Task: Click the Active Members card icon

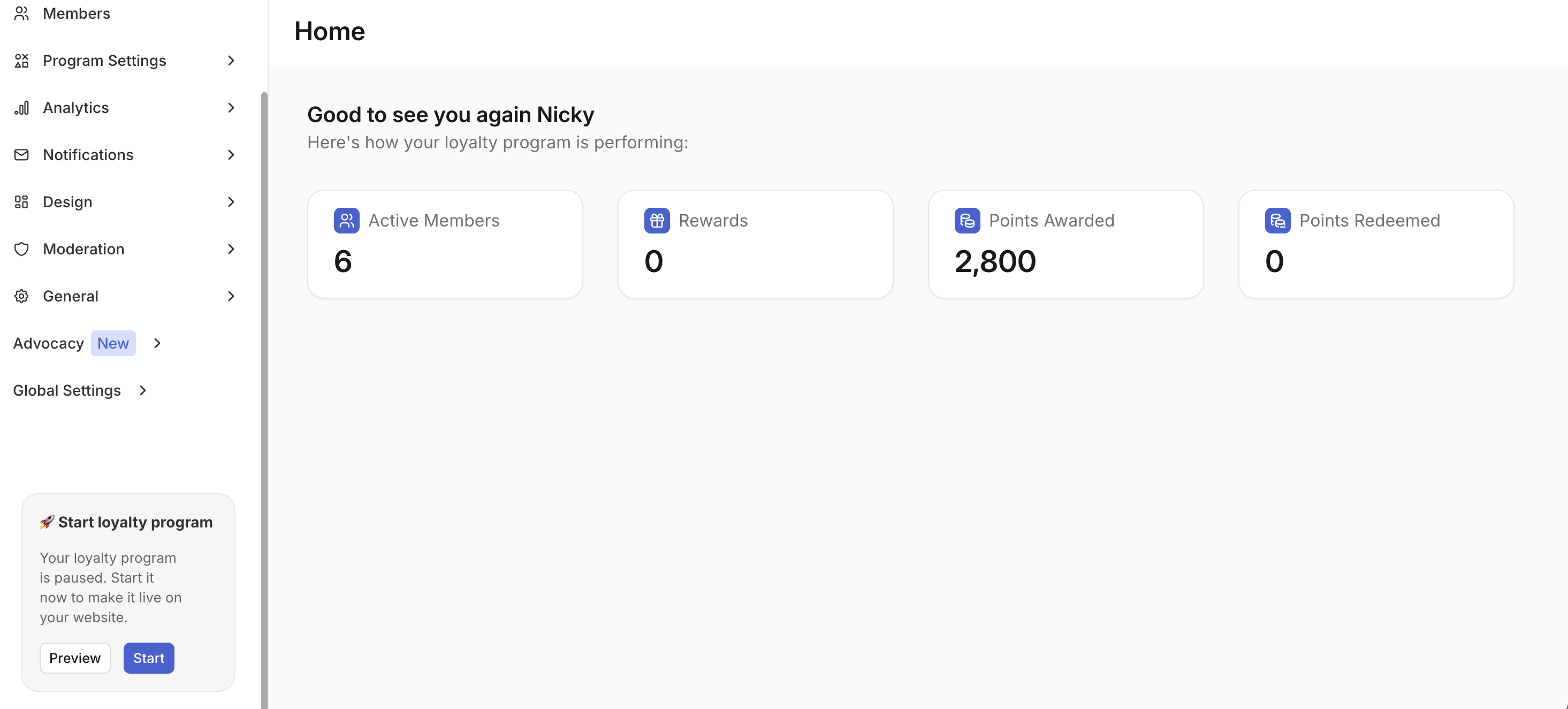Action: (x=346, y=221)
